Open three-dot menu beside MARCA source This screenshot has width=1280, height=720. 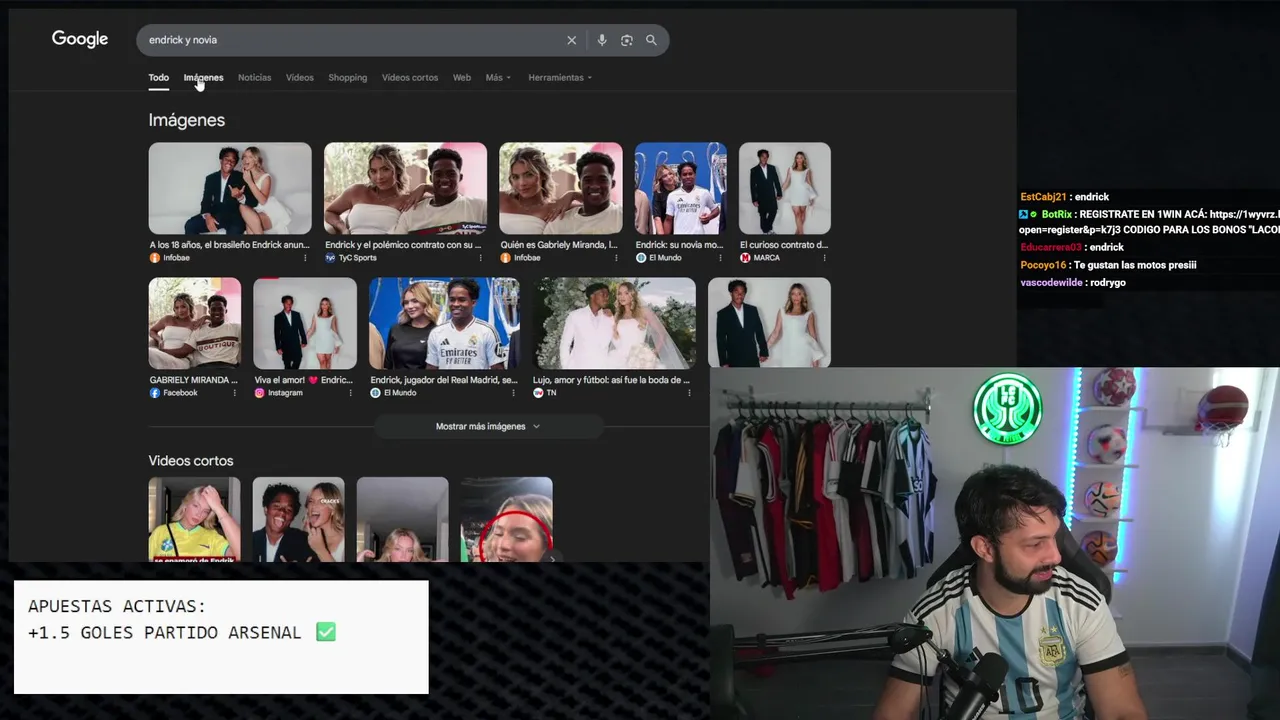click(x=824, y=258)
